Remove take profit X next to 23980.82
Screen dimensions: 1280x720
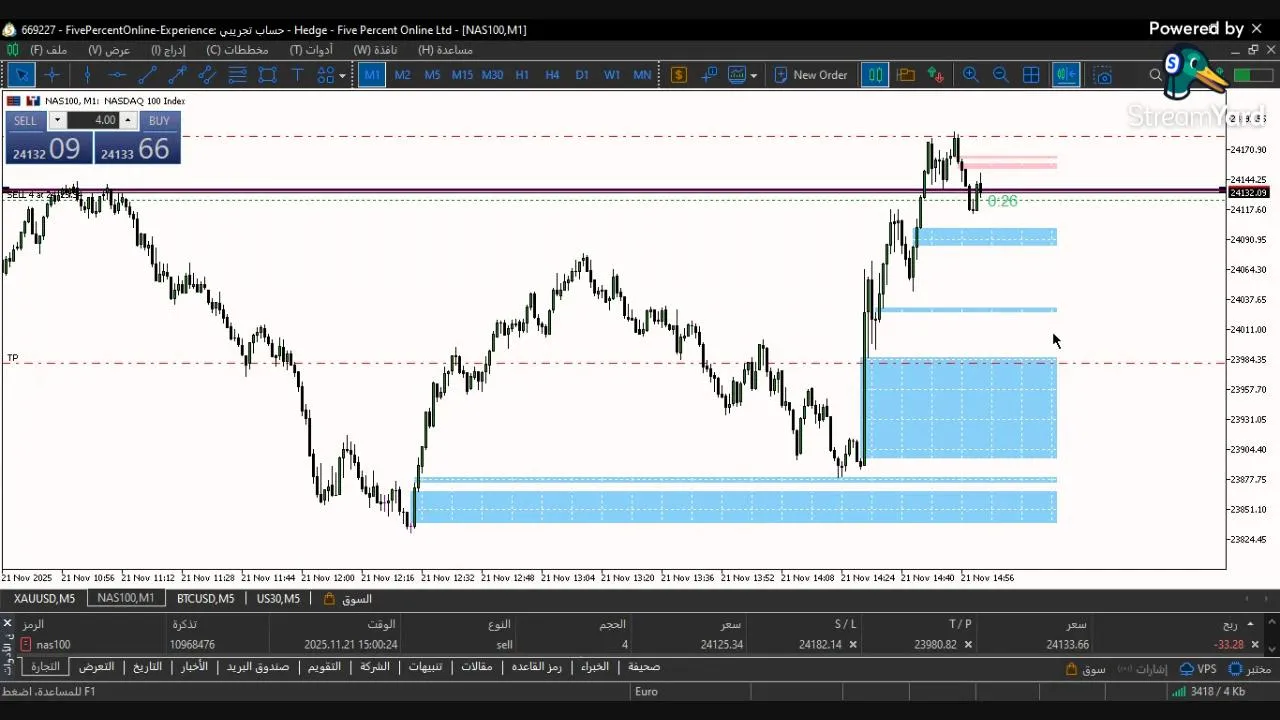coord(968,645)
